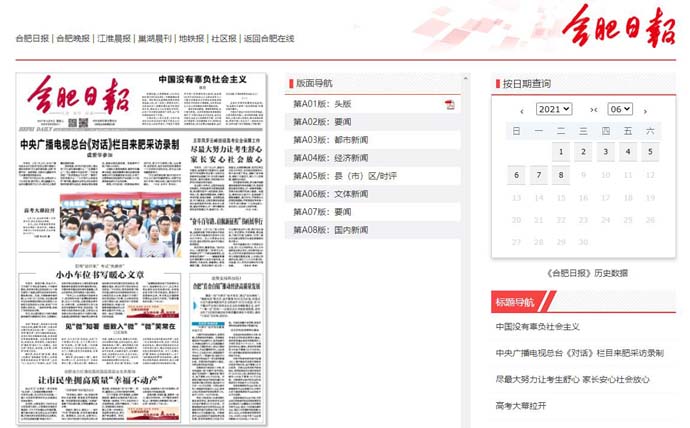Pick June 2 in the calendar

point(584,152)
